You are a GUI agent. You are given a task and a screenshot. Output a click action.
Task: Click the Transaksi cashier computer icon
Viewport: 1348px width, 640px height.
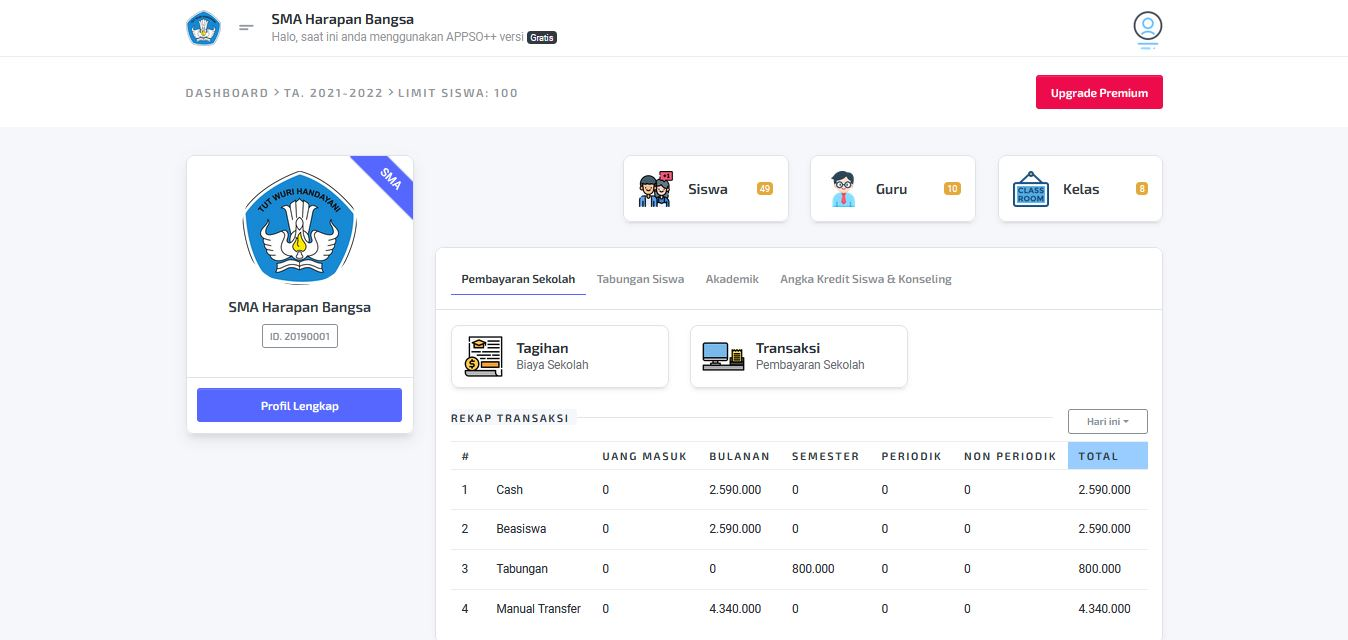click(723, 356)
